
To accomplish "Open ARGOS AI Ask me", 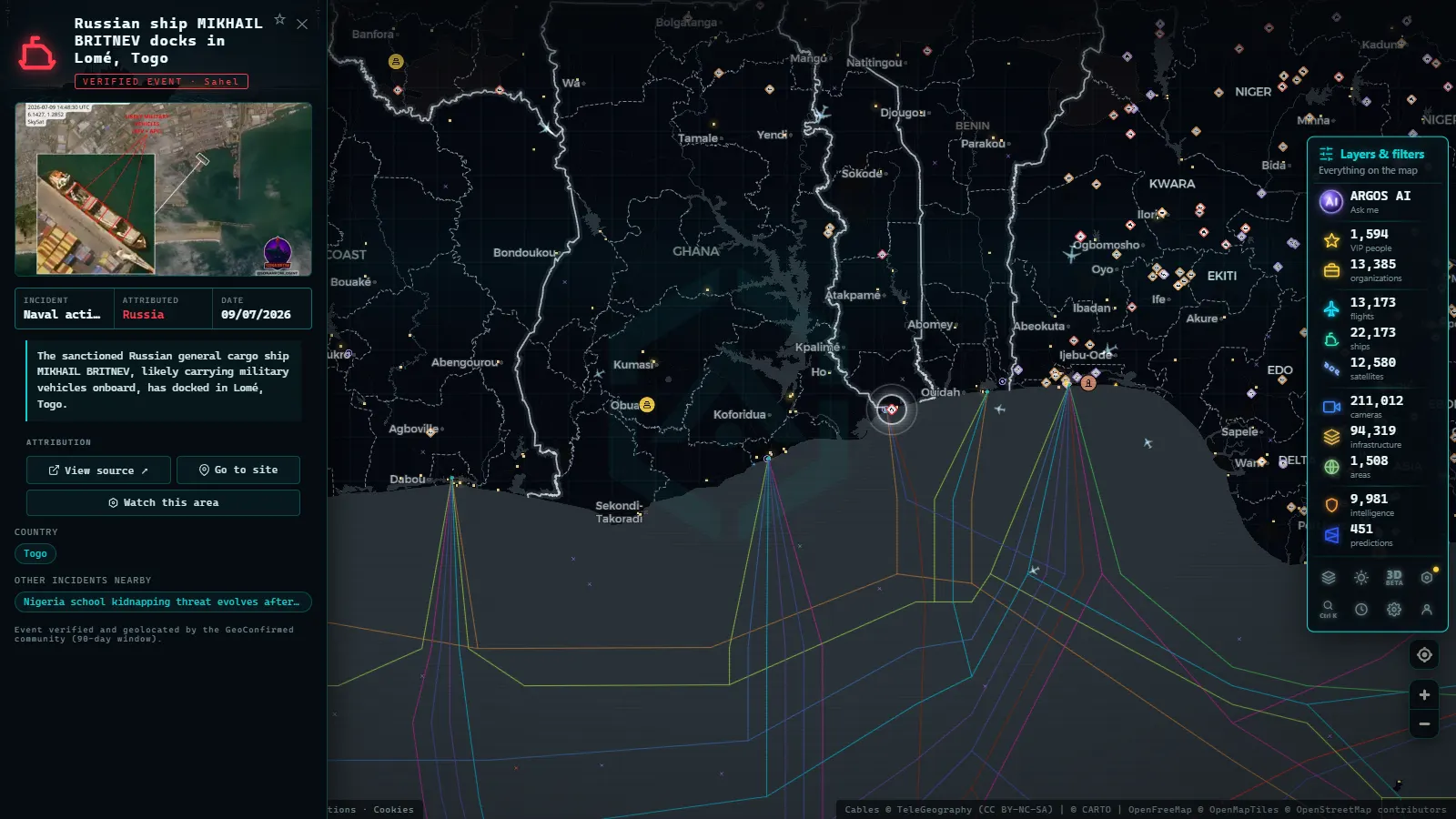I will click(1378, 201).
